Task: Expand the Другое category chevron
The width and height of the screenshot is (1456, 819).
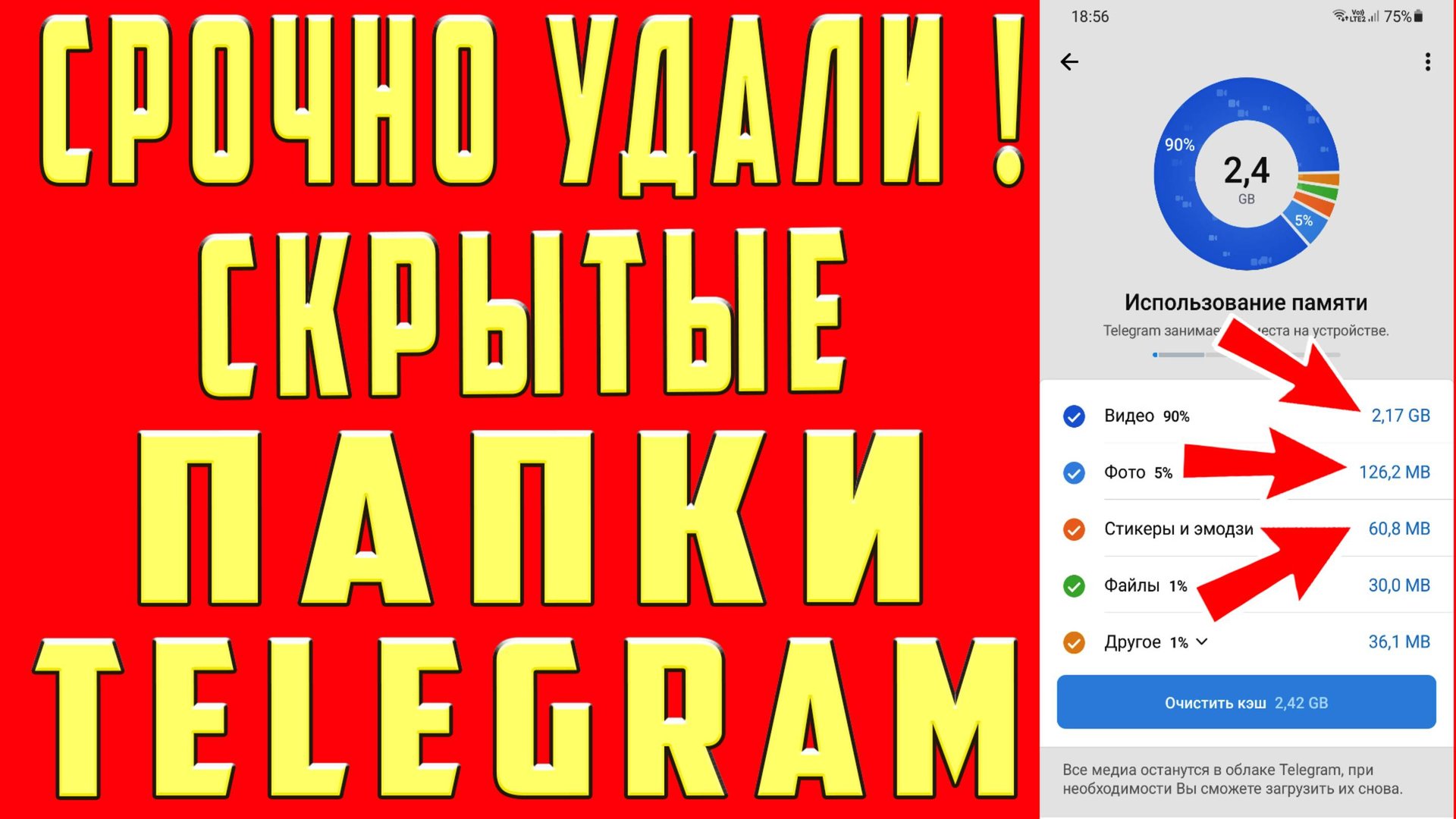Action: [x=1202, y=642]
